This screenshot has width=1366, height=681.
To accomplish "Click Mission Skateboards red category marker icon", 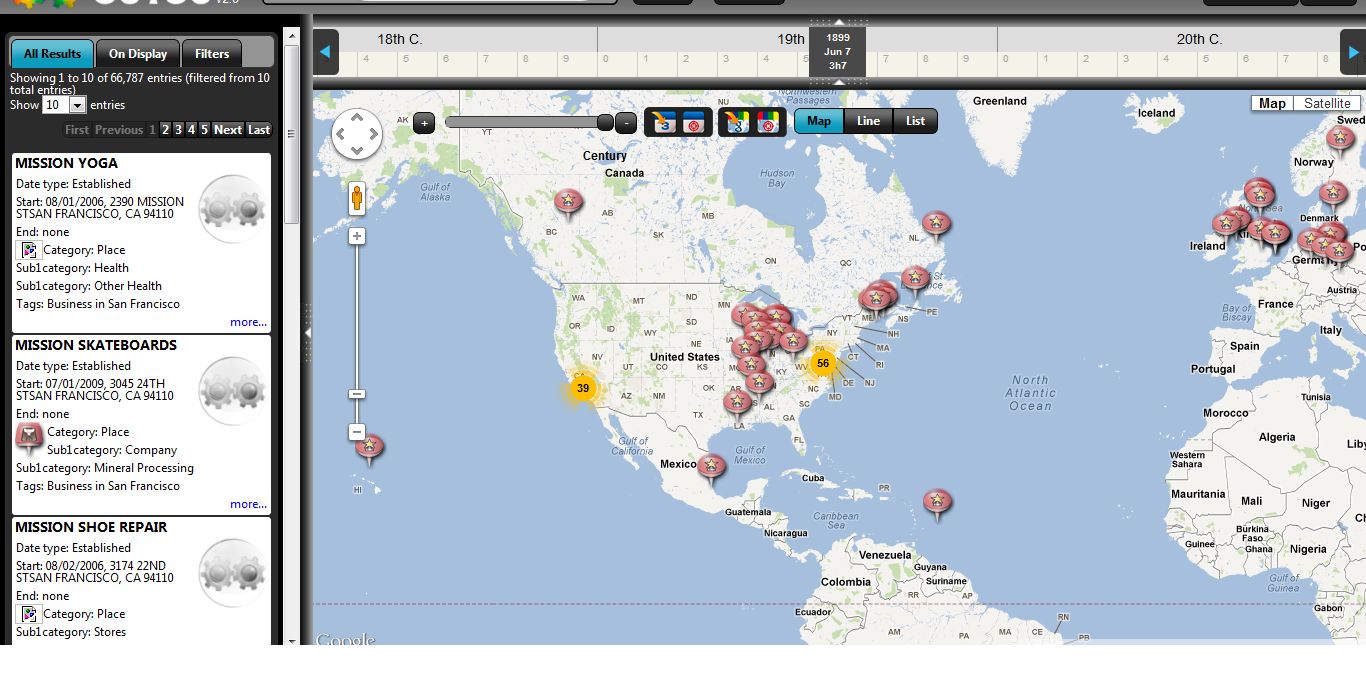I will coord(29,437).
